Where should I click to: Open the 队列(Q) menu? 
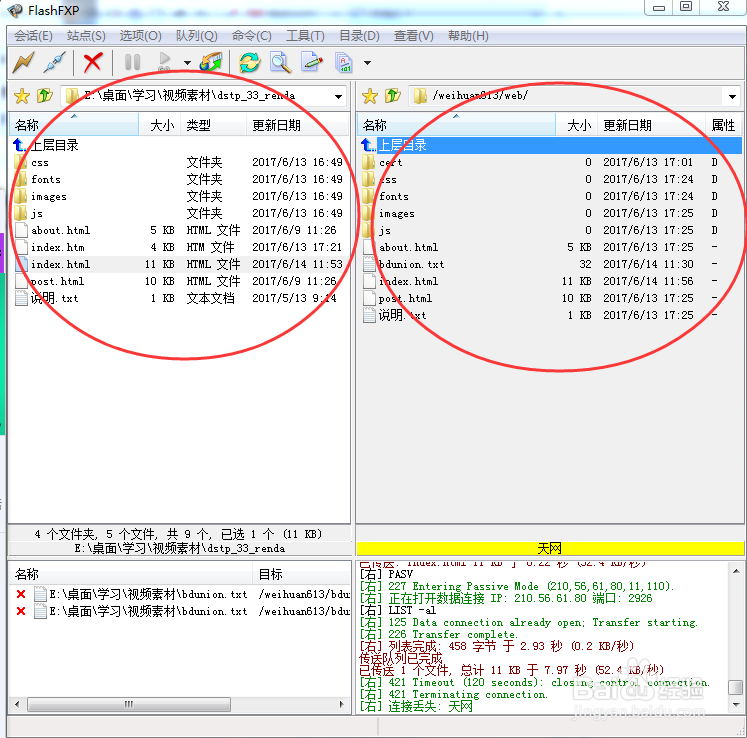(x=196, y=36)
